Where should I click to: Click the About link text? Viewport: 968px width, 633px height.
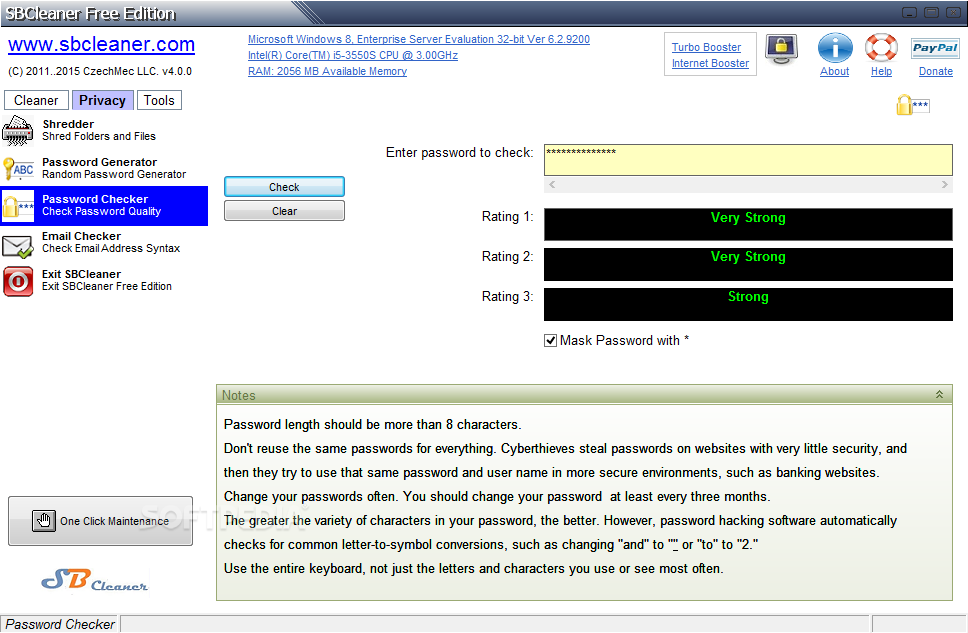[x=835, y=72]
